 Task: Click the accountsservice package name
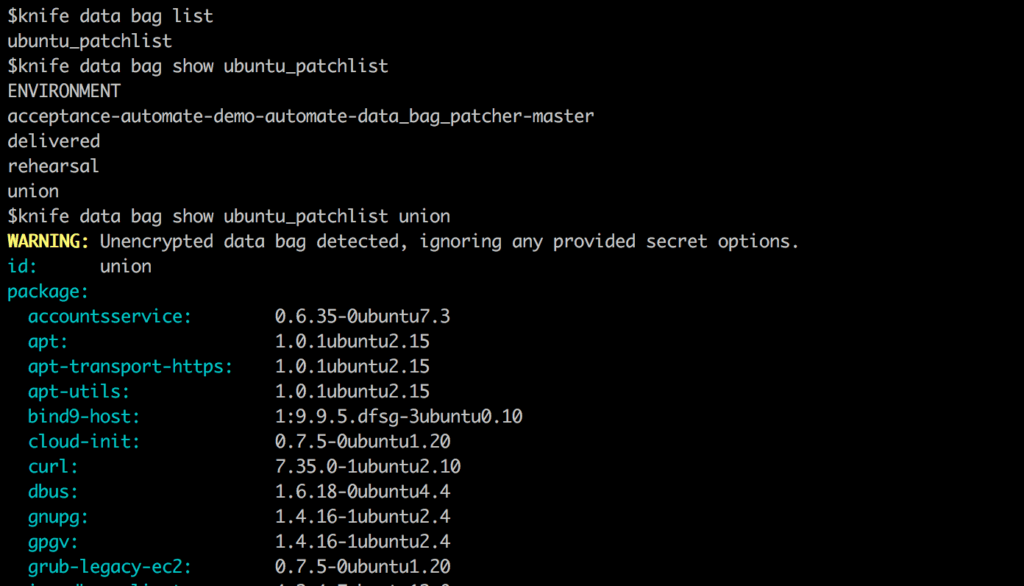(x=110, y=316)
